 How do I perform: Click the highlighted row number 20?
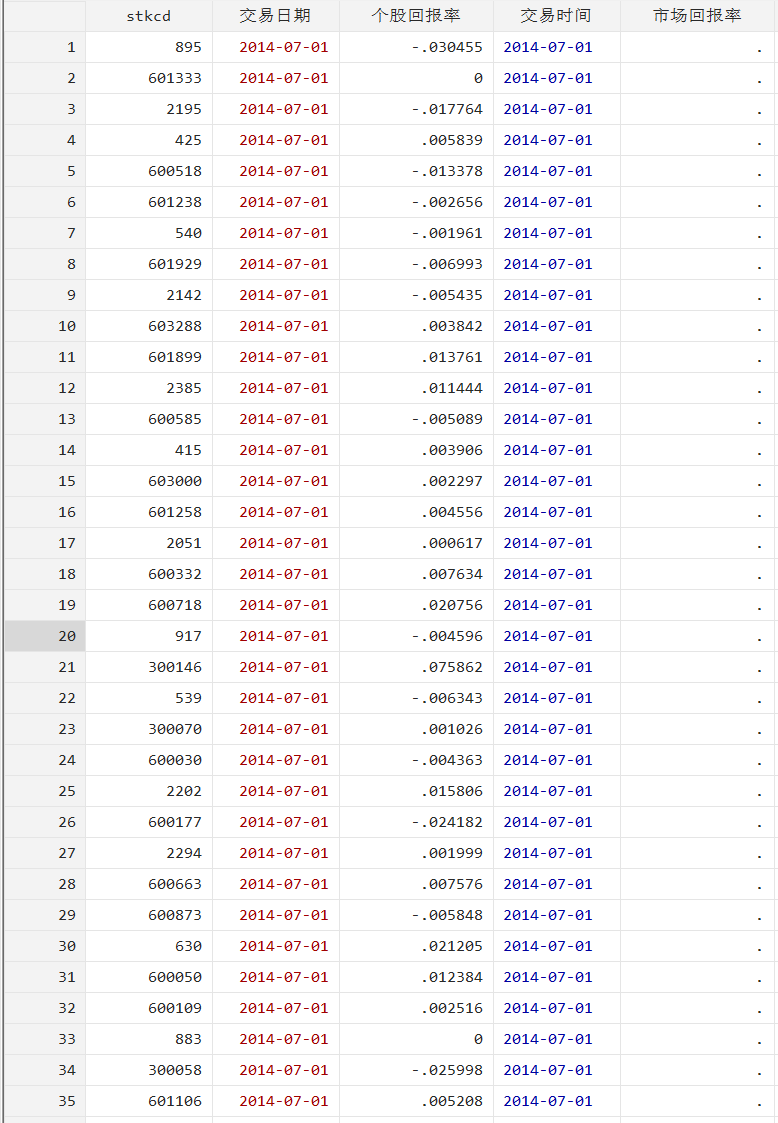(45, 636)
